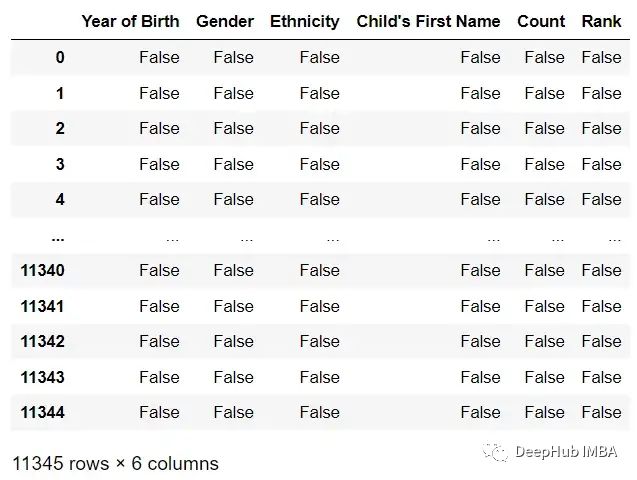Image resolution: width=637 pixels, height=480 pixels.
Task: Select the Rank column header
Action: click(x=601, y=22)
